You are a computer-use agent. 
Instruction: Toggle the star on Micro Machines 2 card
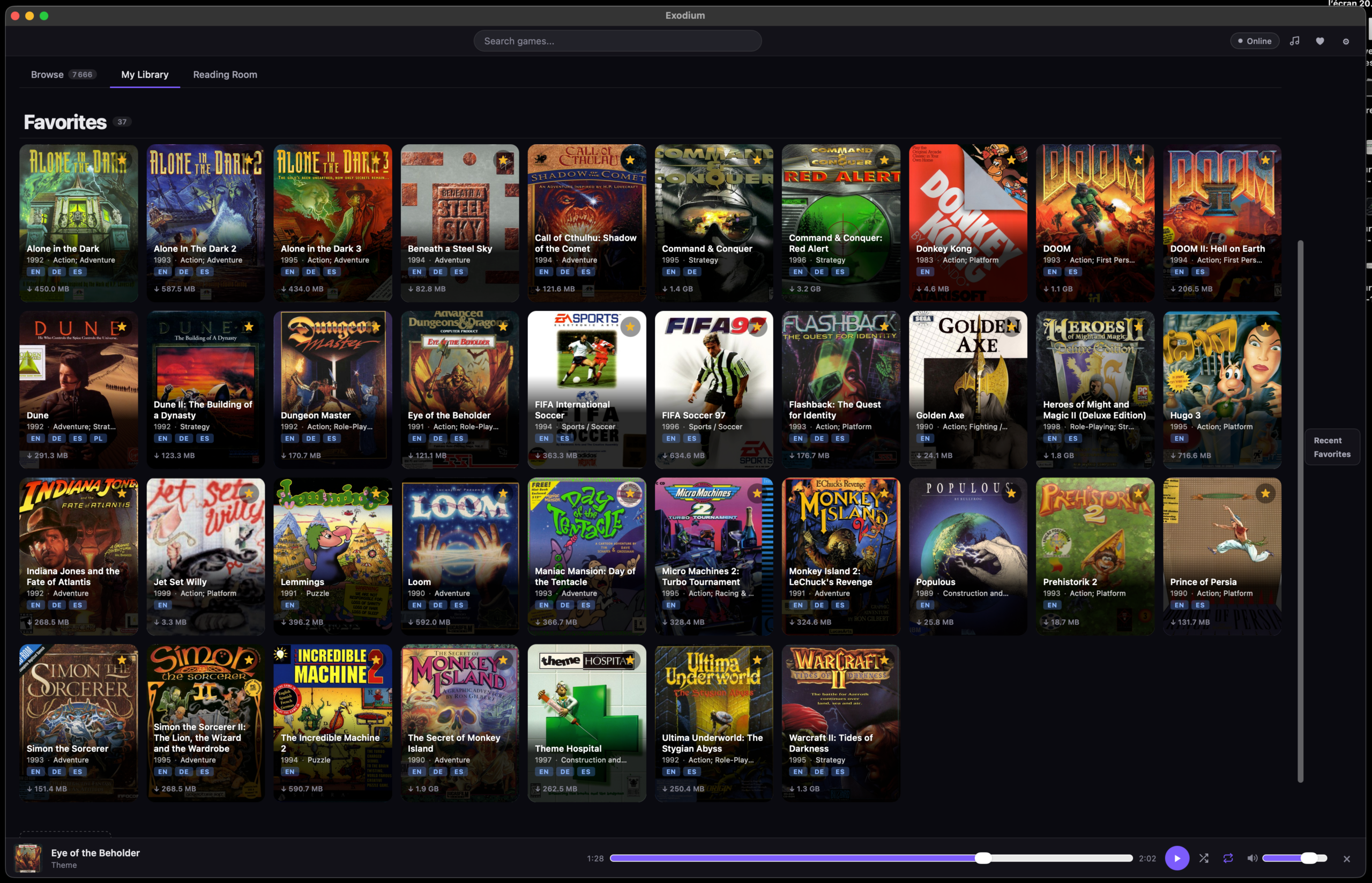pyautogui.click(x=757, y=493)
